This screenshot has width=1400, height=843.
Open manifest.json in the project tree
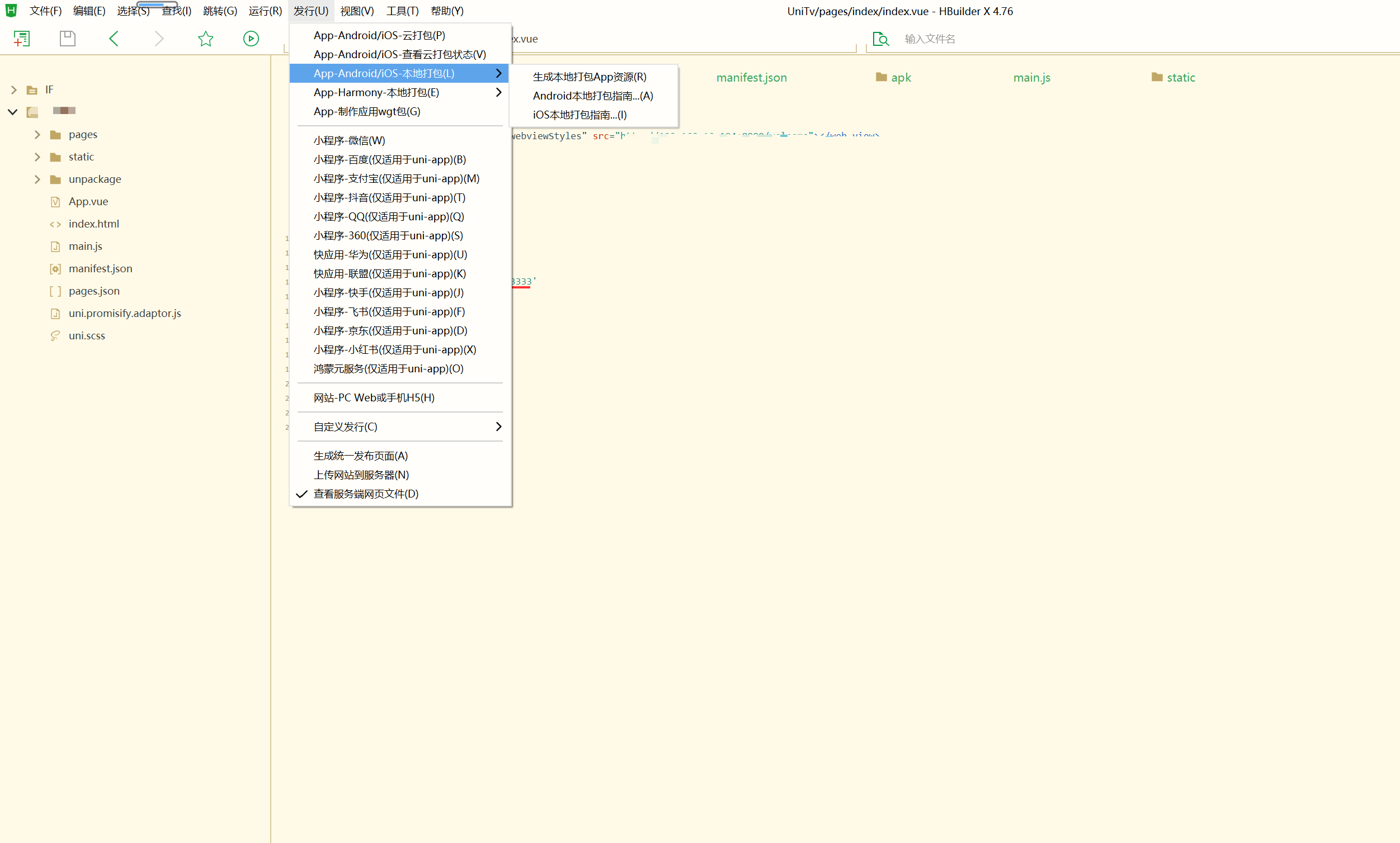point(100,268)
